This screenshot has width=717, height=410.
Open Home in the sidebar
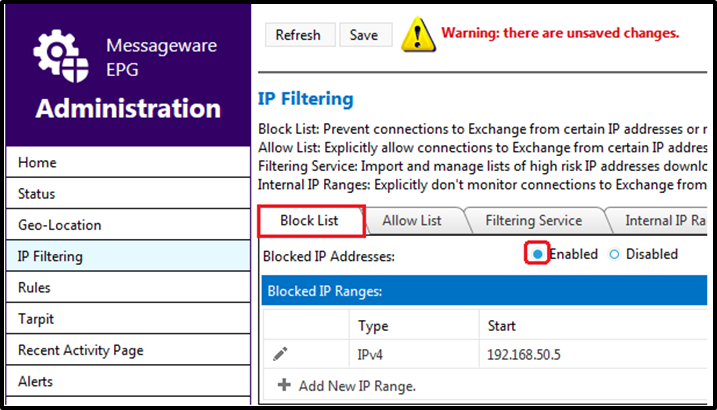(128, 163)
